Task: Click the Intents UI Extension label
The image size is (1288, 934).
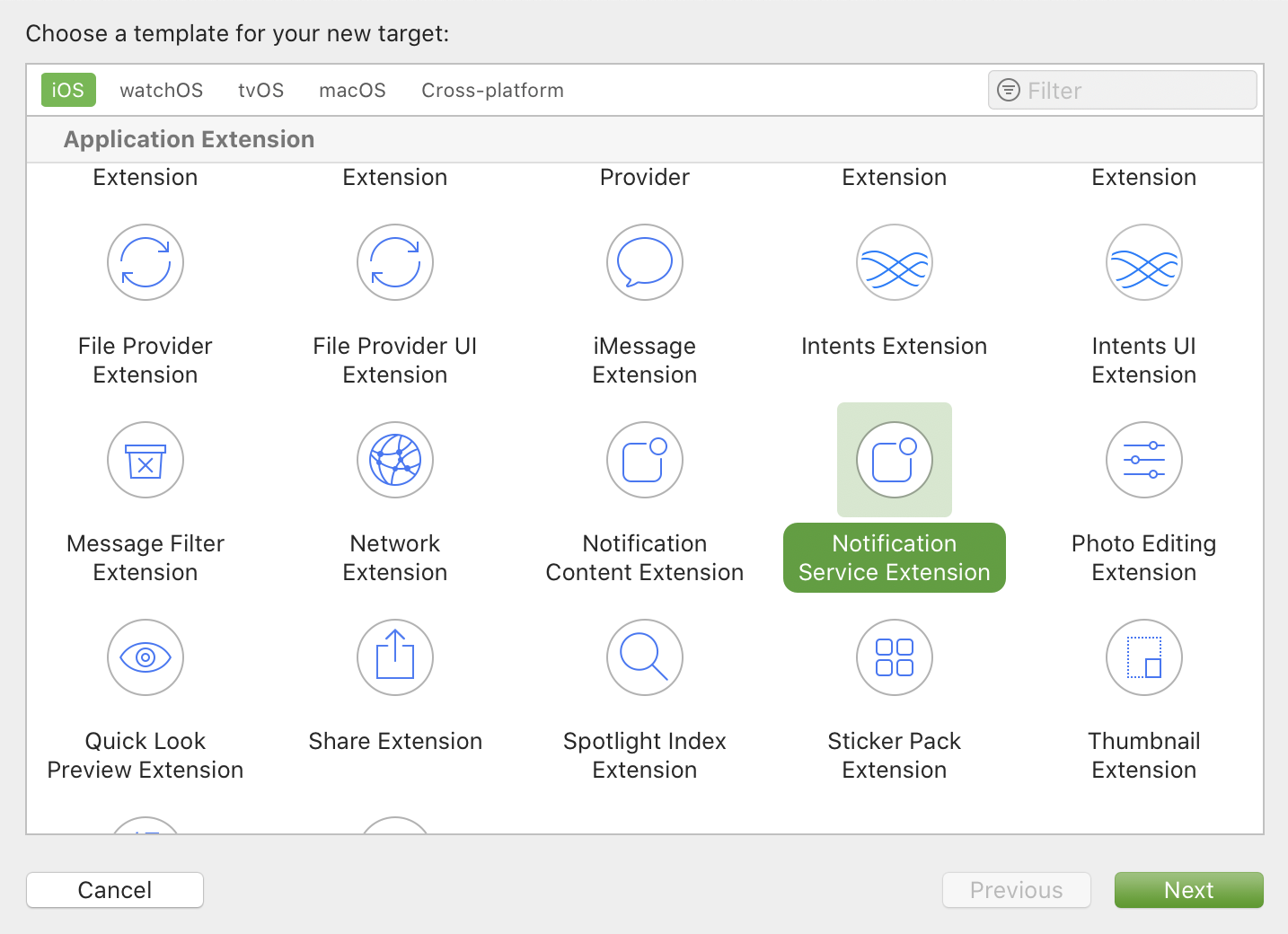Action: pos(1144,360)
